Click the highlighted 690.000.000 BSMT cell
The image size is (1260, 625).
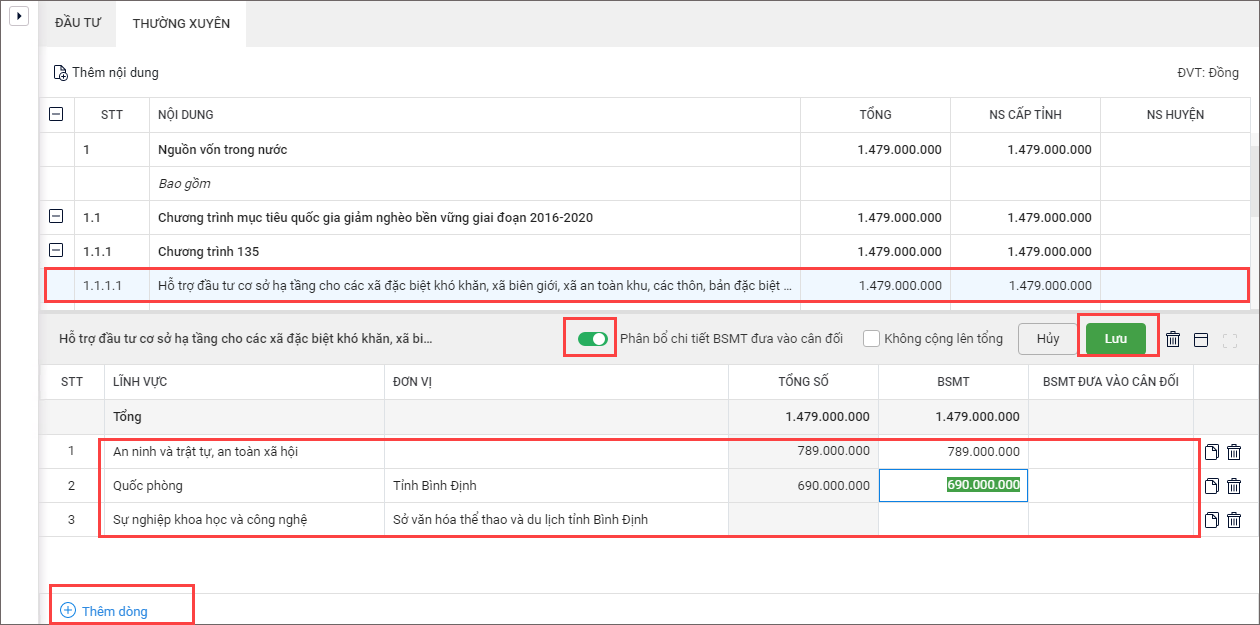(953, 486)
